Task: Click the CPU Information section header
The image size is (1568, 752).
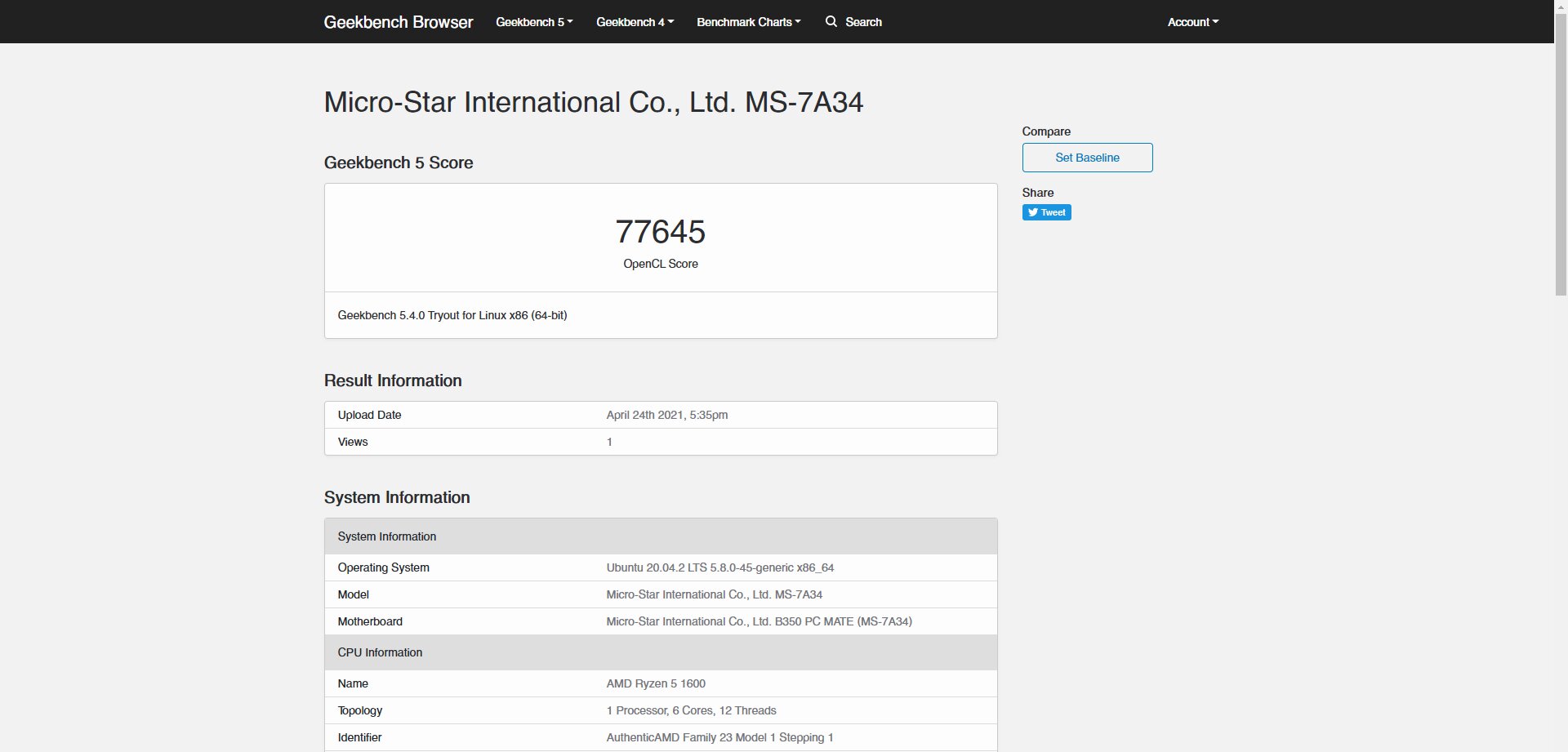Action: pos(661,652)
